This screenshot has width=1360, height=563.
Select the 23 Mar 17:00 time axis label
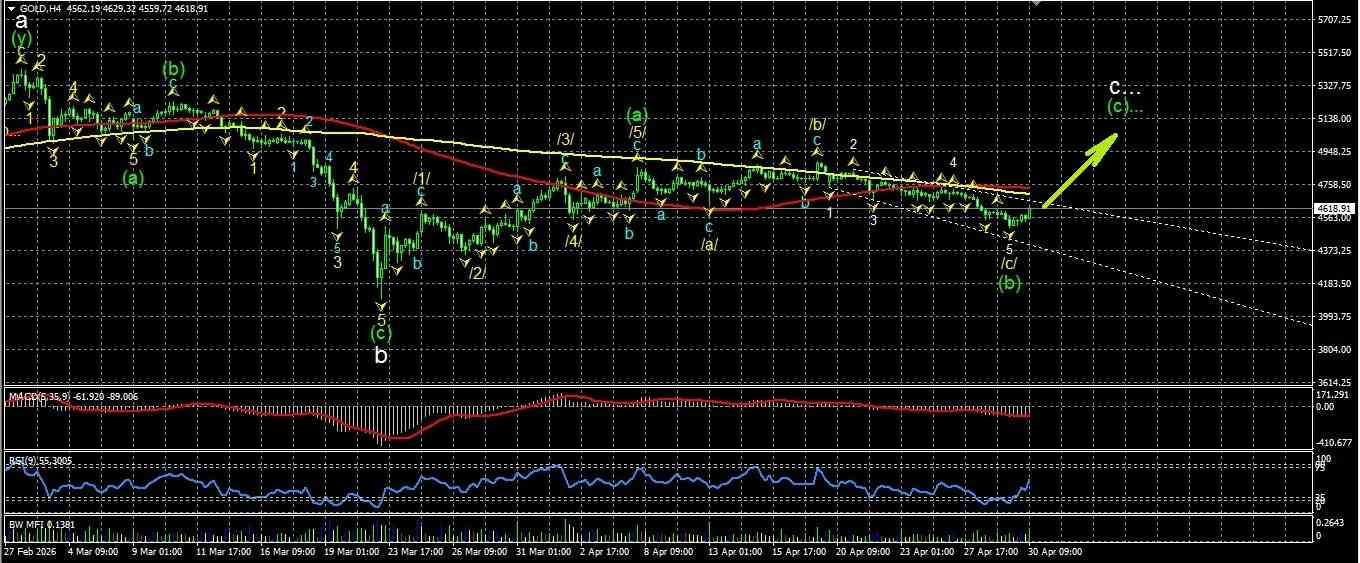[x=413, y=550]
